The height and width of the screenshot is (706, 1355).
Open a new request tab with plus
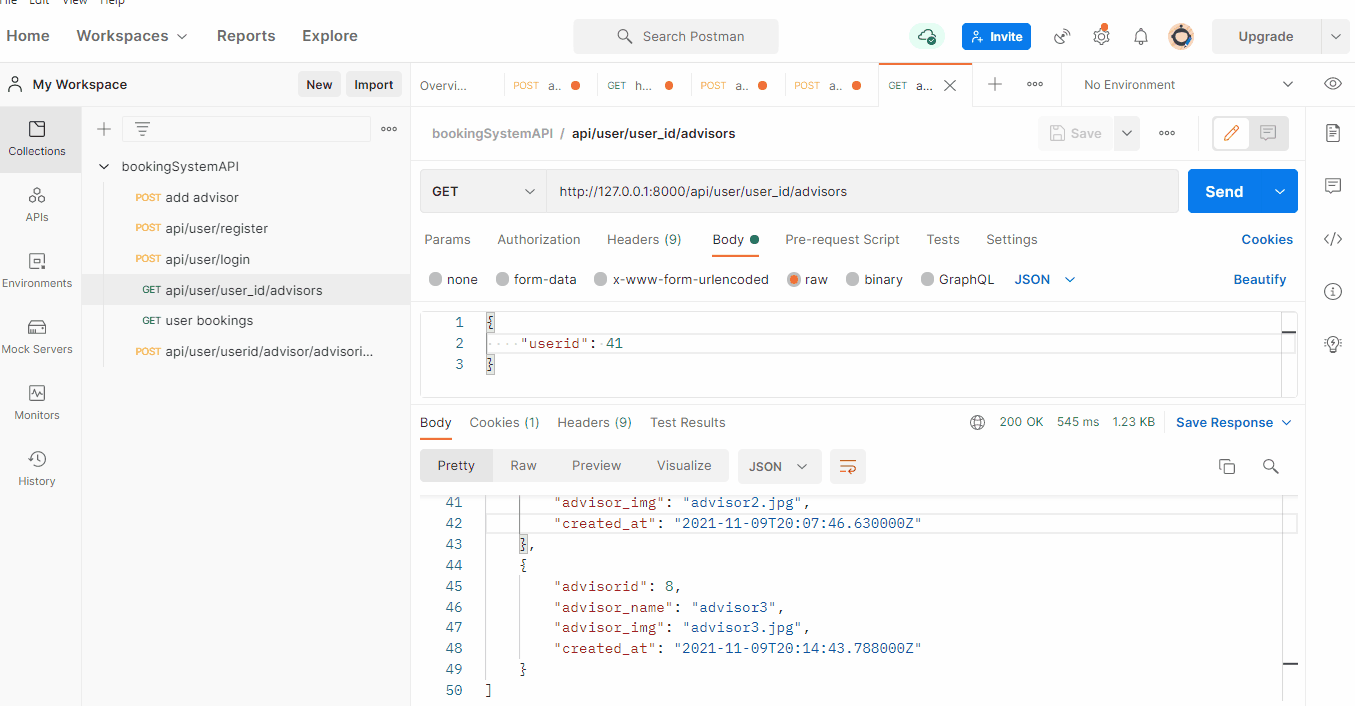pyautogui.click(x=995, y=85)
